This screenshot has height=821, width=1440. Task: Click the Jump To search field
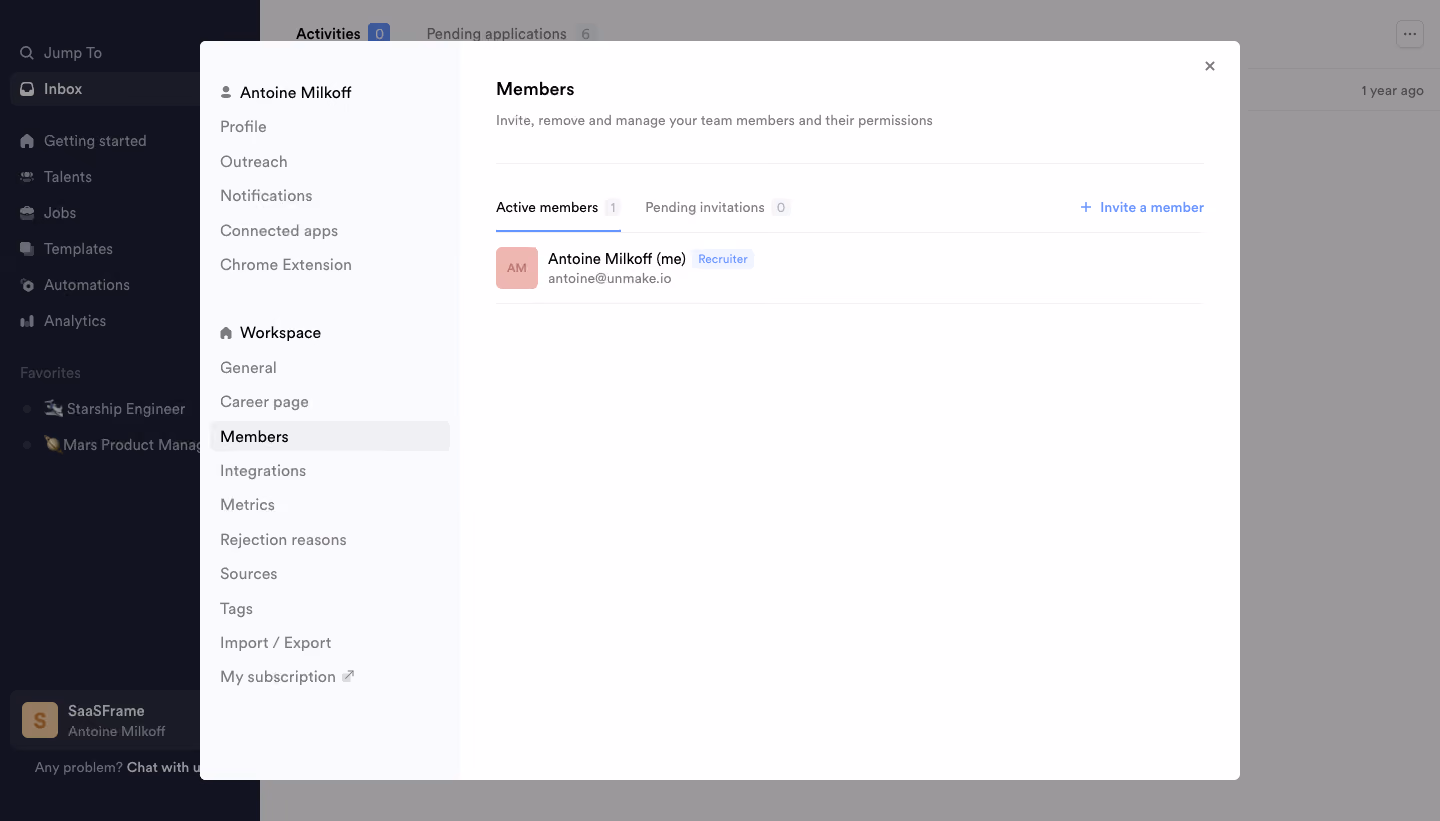coord(105,53)
